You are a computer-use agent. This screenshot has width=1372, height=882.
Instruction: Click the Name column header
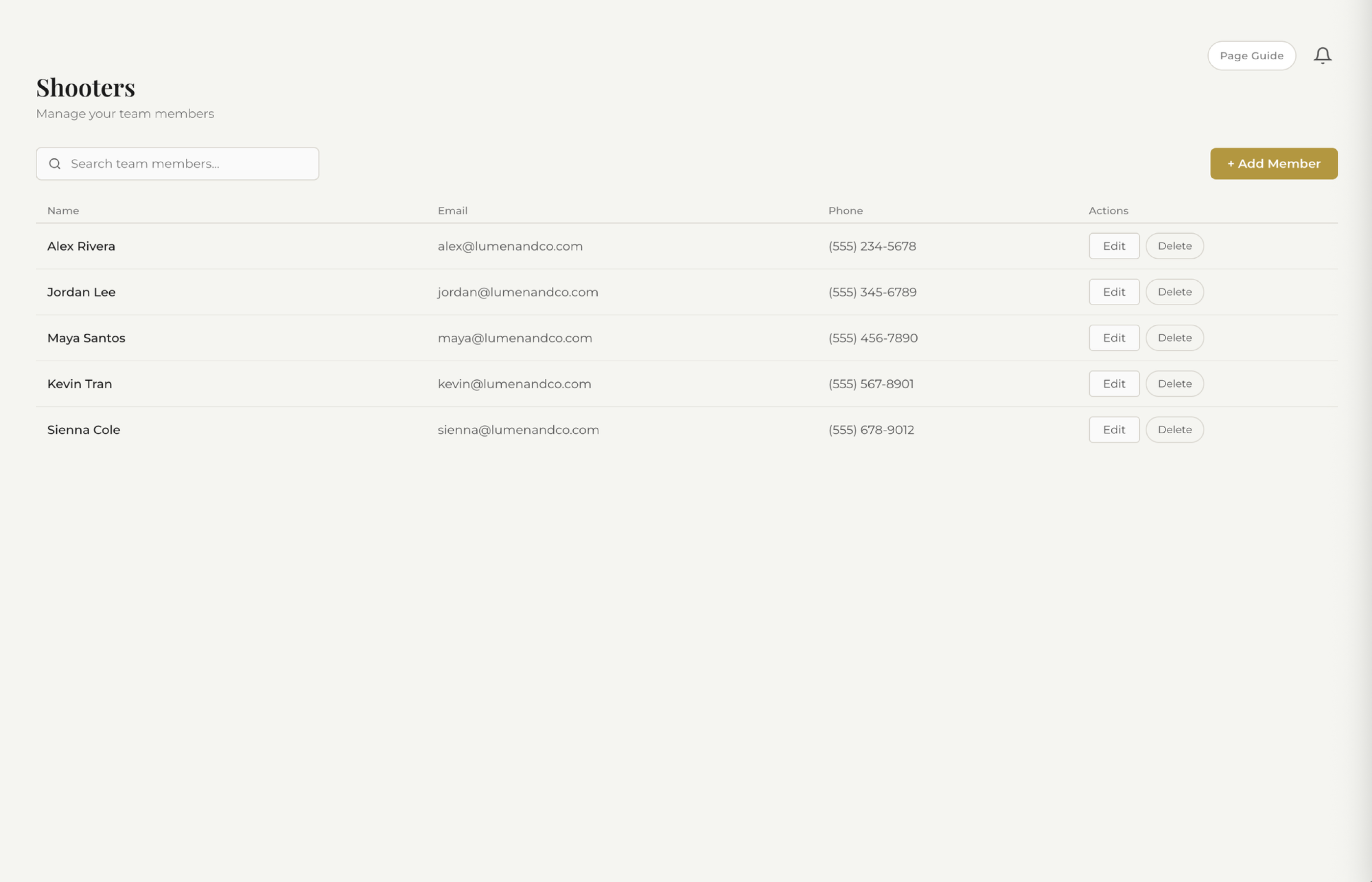coord(63,210)
